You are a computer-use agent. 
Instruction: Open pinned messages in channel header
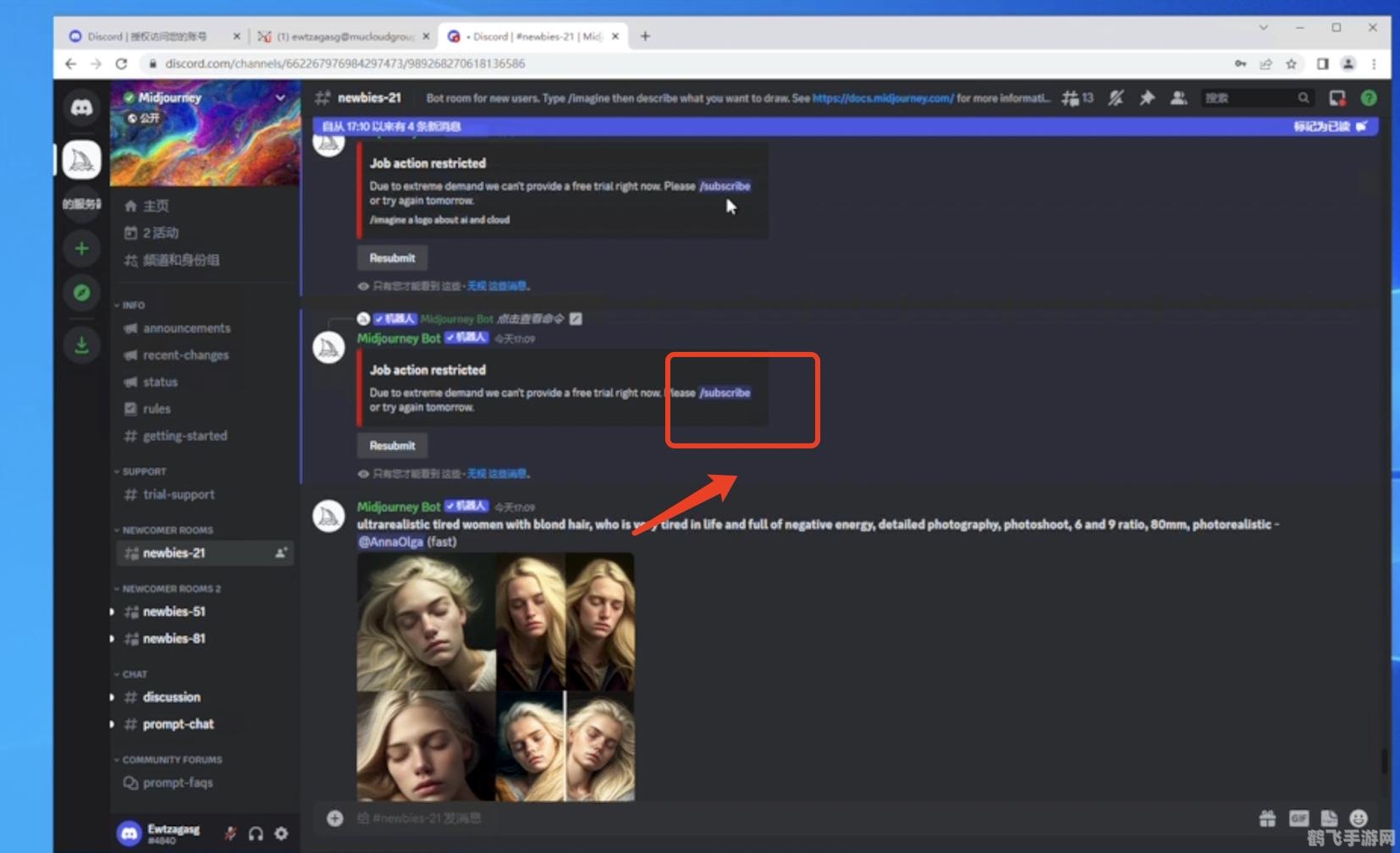(x=1147, y=98)
